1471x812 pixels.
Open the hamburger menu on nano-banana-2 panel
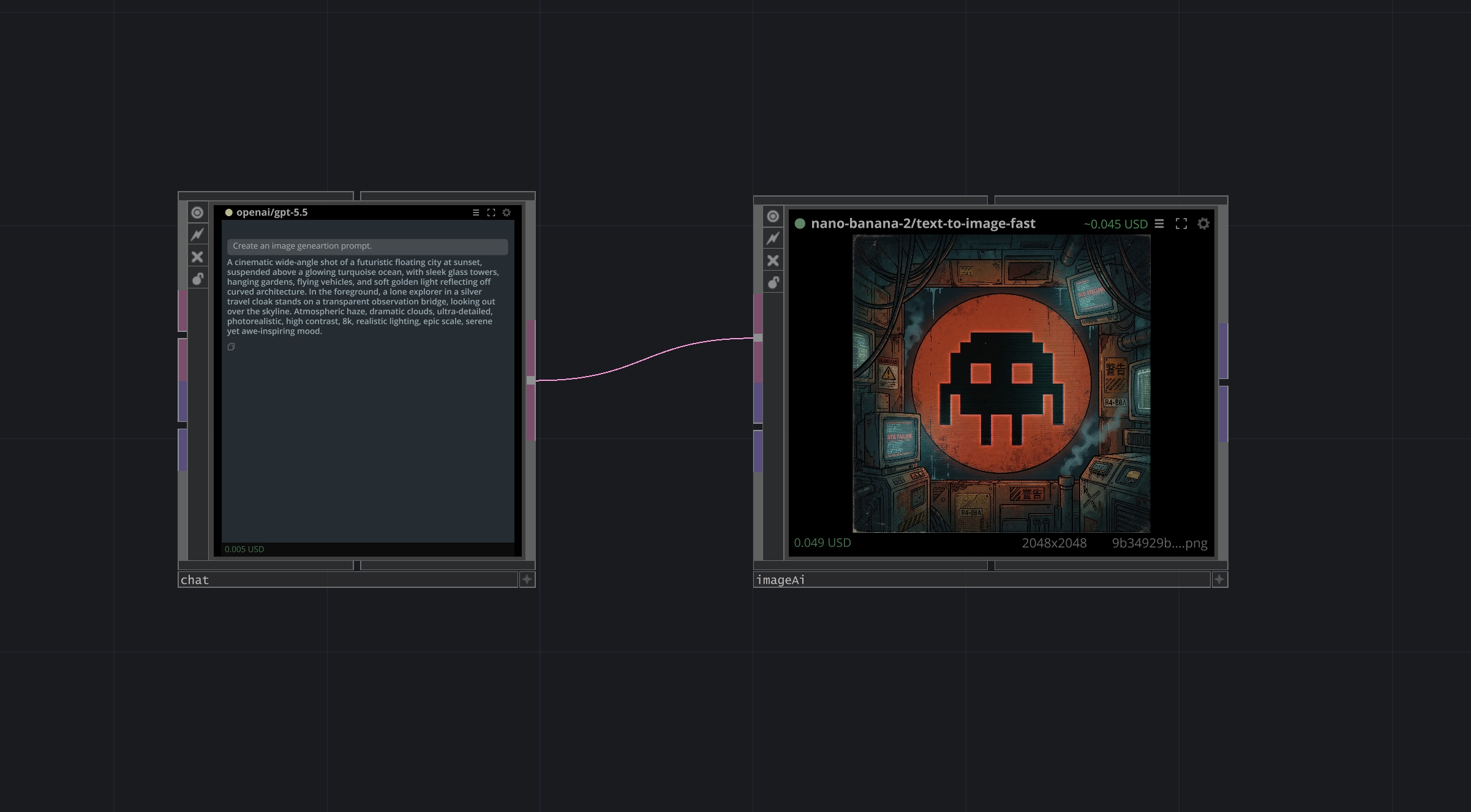tap(1159, 224)
